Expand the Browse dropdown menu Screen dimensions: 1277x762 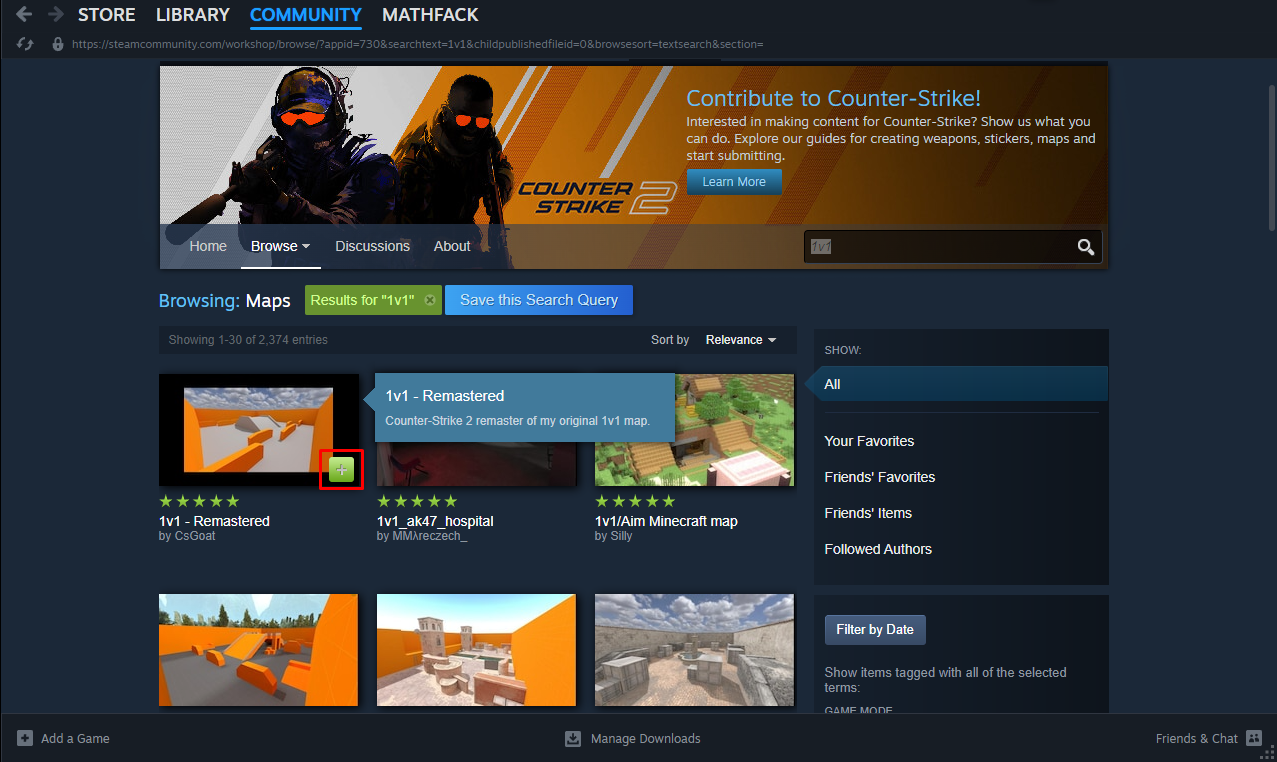point(280,246)
